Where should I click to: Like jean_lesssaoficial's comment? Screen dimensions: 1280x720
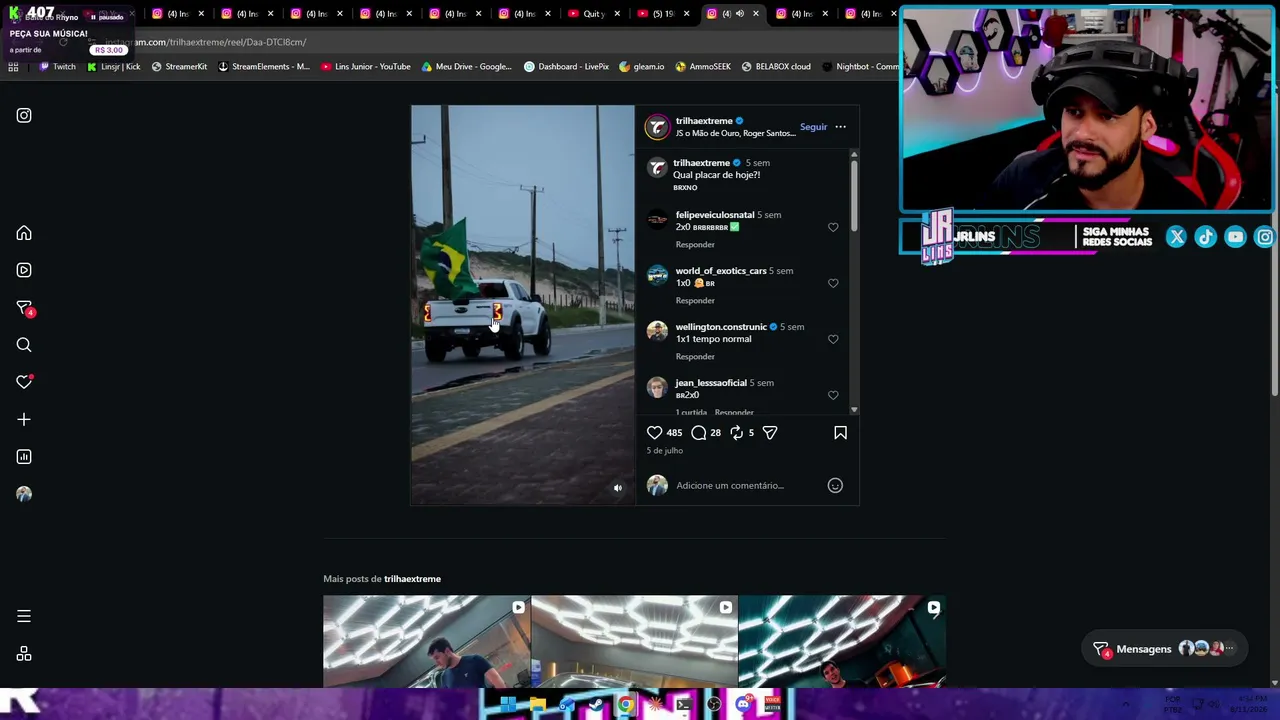(833, 395)
